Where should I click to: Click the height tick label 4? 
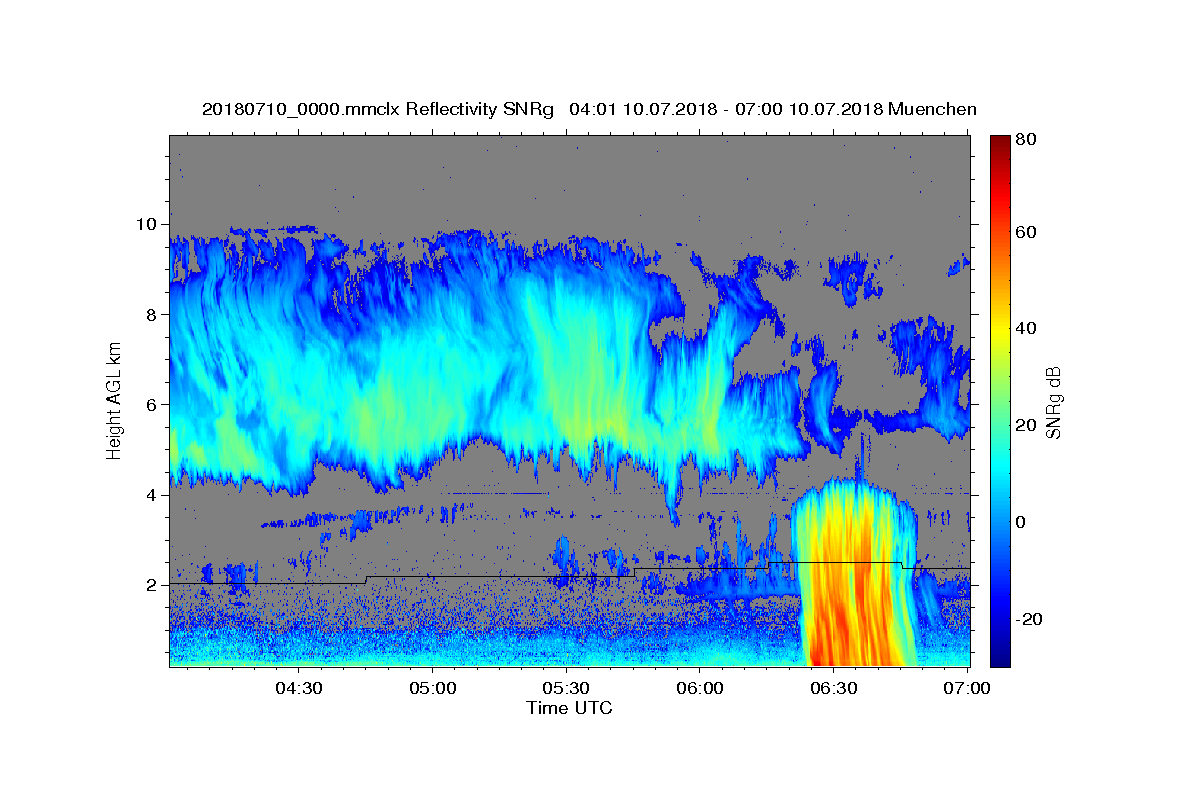click(151, 495)
